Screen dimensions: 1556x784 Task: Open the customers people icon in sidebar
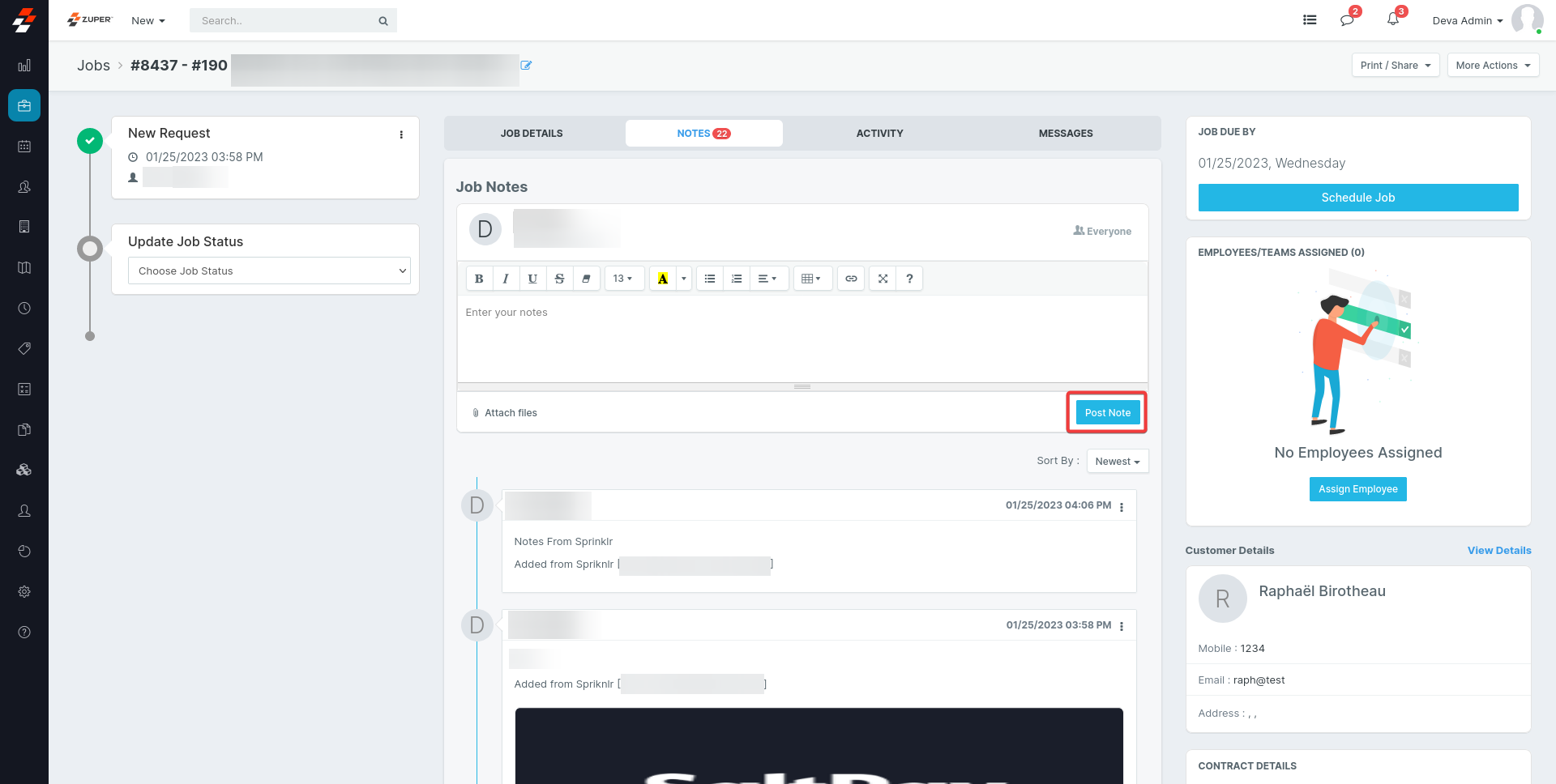point(24,187)
